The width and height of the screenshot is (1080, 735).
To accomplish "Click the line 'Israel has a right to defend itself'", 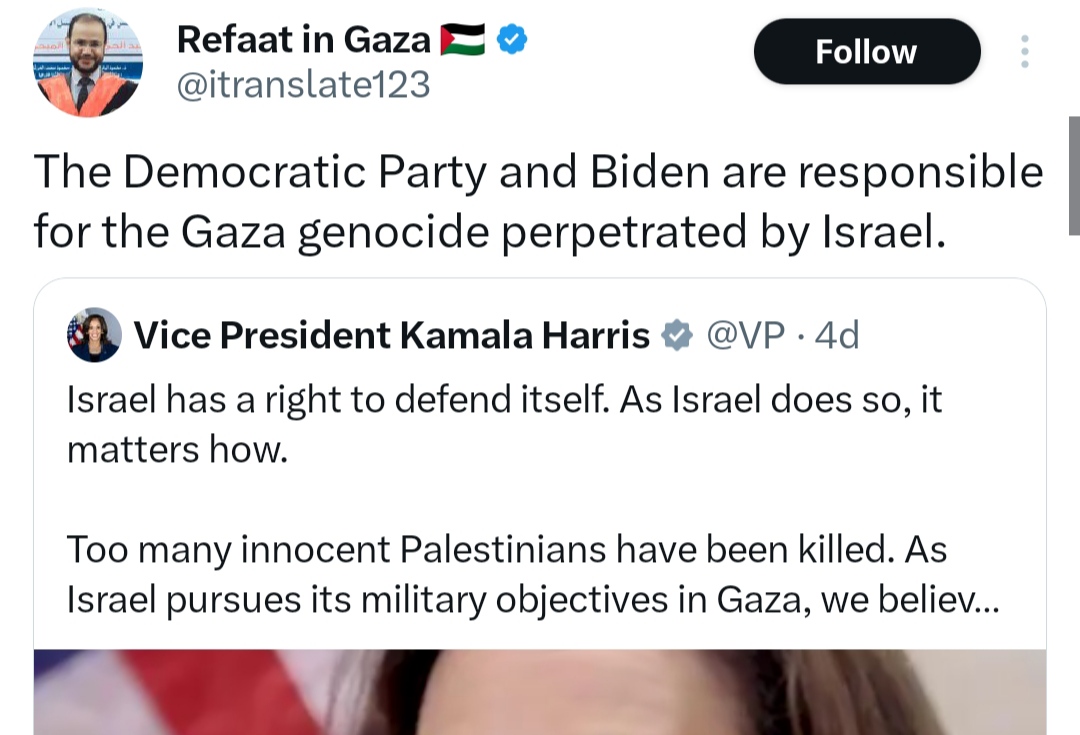I will pyautogui.click(x=340, y=400).
